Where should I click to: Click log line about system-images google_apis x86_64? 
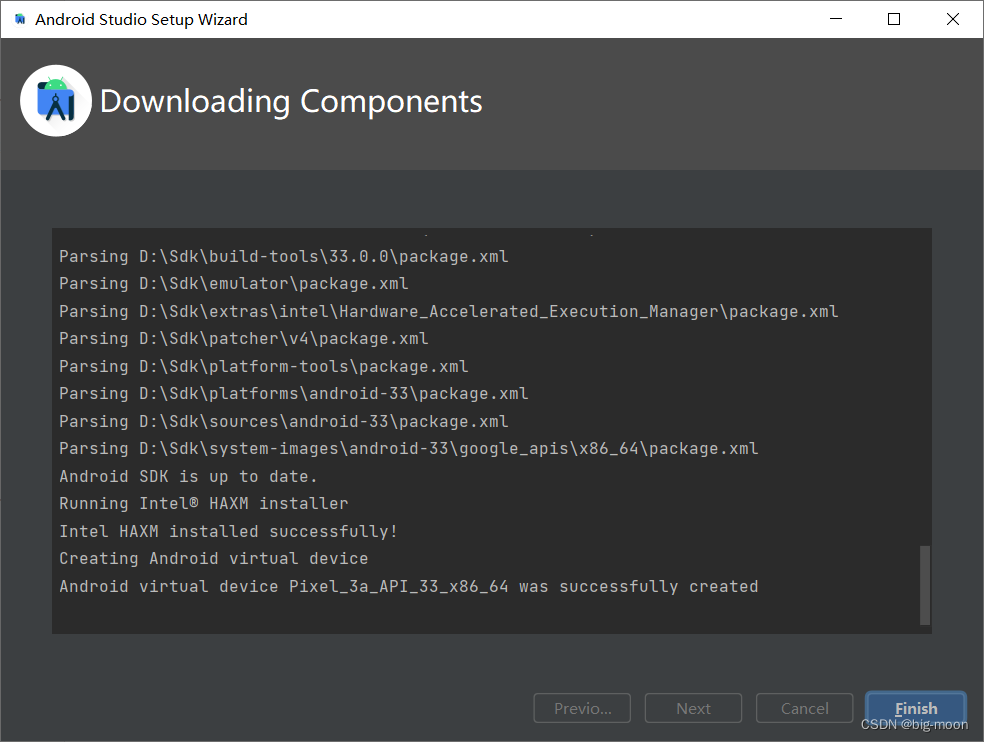[409, 449]
